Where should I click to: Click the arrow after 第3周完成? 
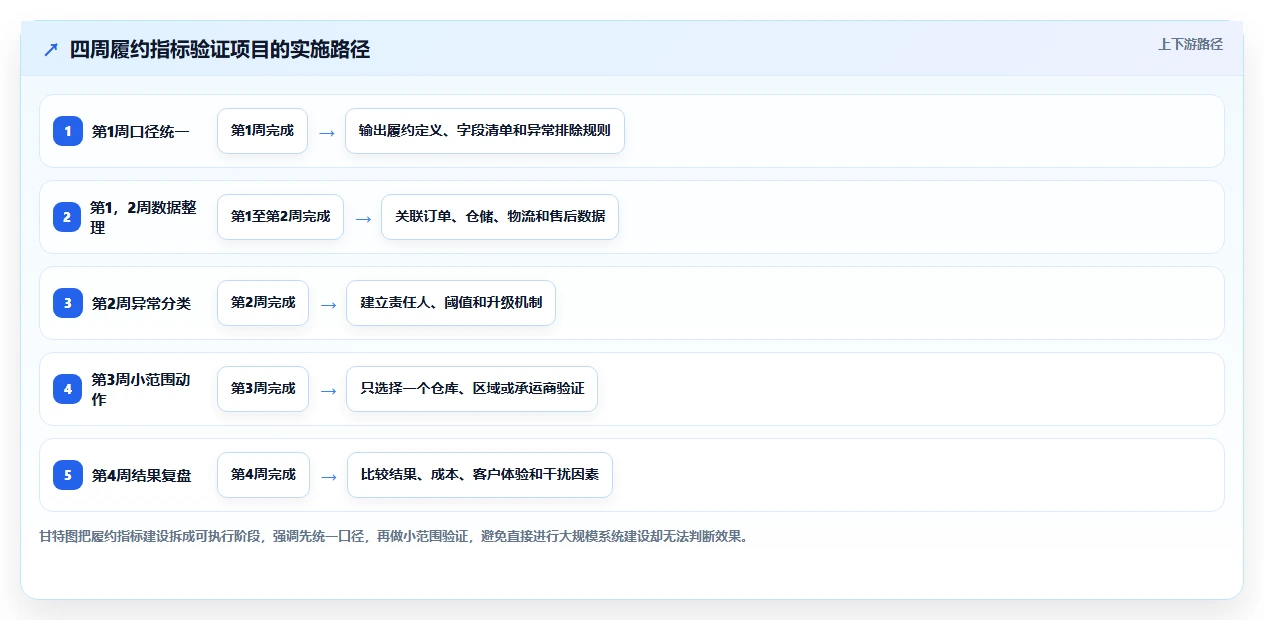click(328, 390)
